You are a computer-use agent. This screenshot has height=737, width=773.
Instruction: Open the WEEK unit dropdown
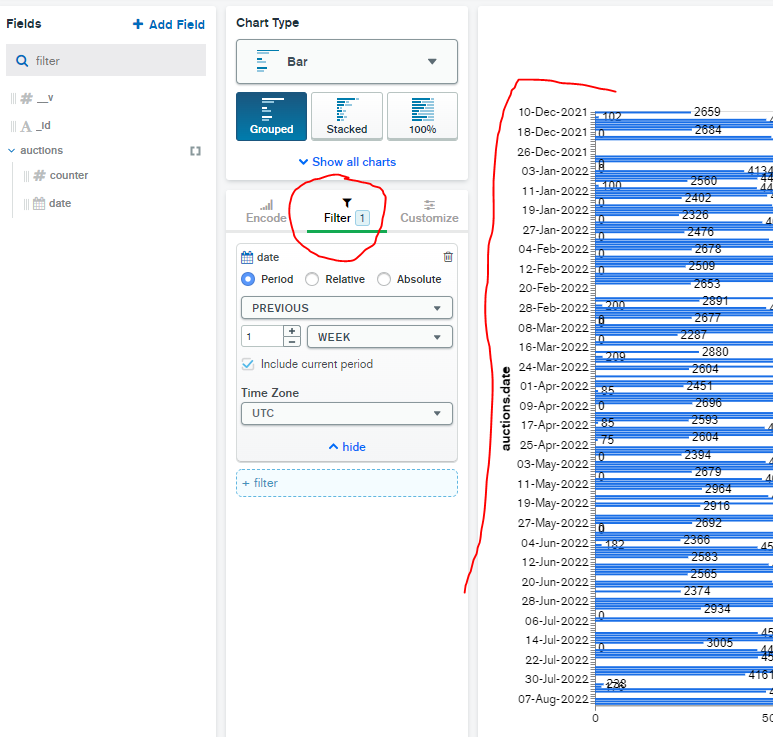pyautogui.click(x=379, y=337)
